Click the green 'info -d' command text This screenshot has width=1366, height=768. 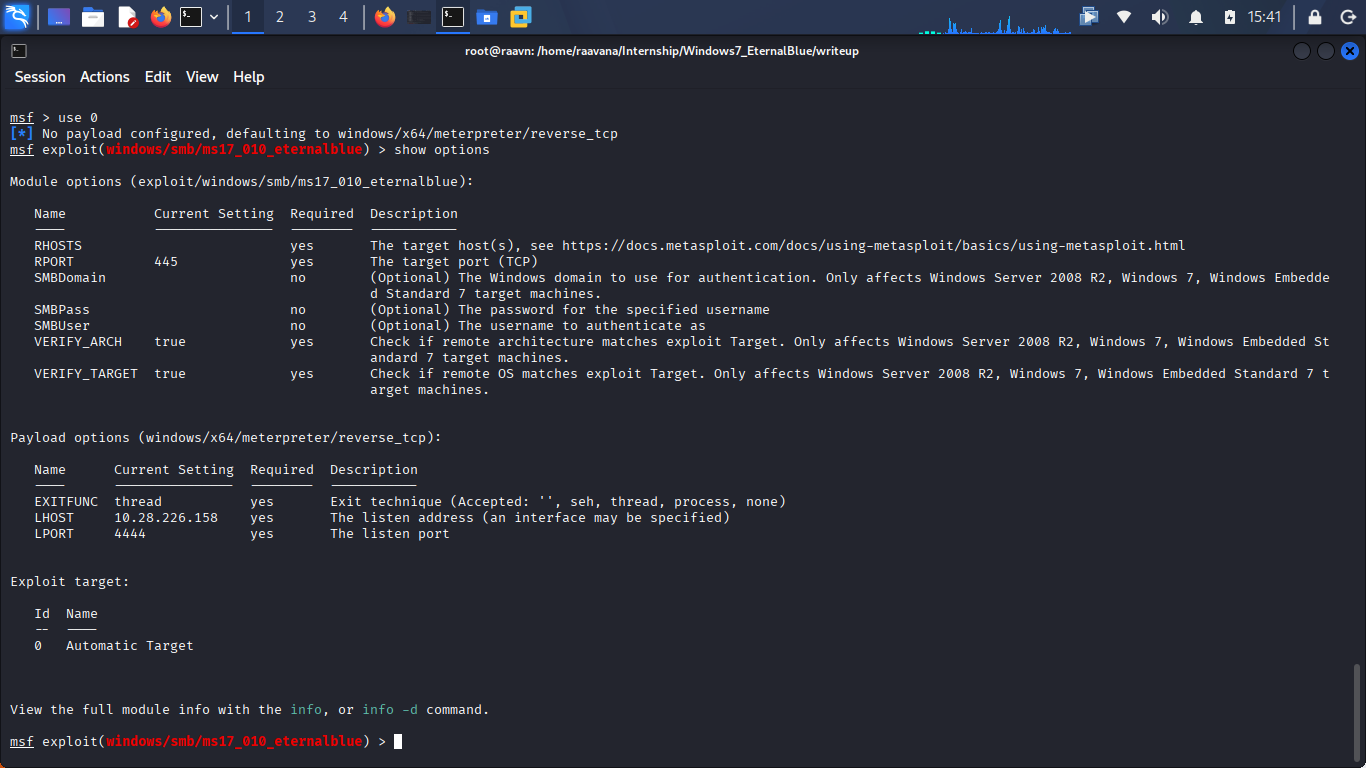coord(390,710)
